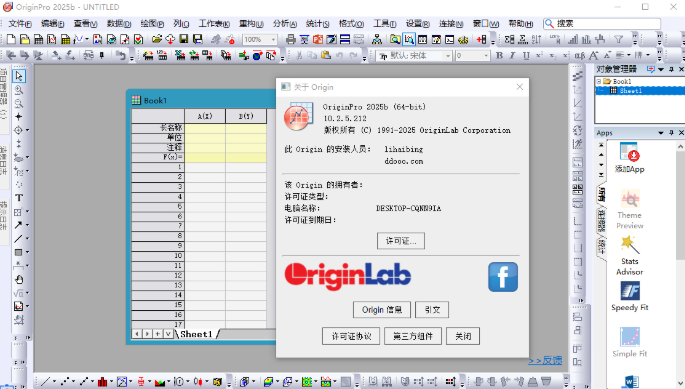This screenshot has width=685, height=389.
Task: Select the Pointer tool in left toolbar
Action: [19, 76]
